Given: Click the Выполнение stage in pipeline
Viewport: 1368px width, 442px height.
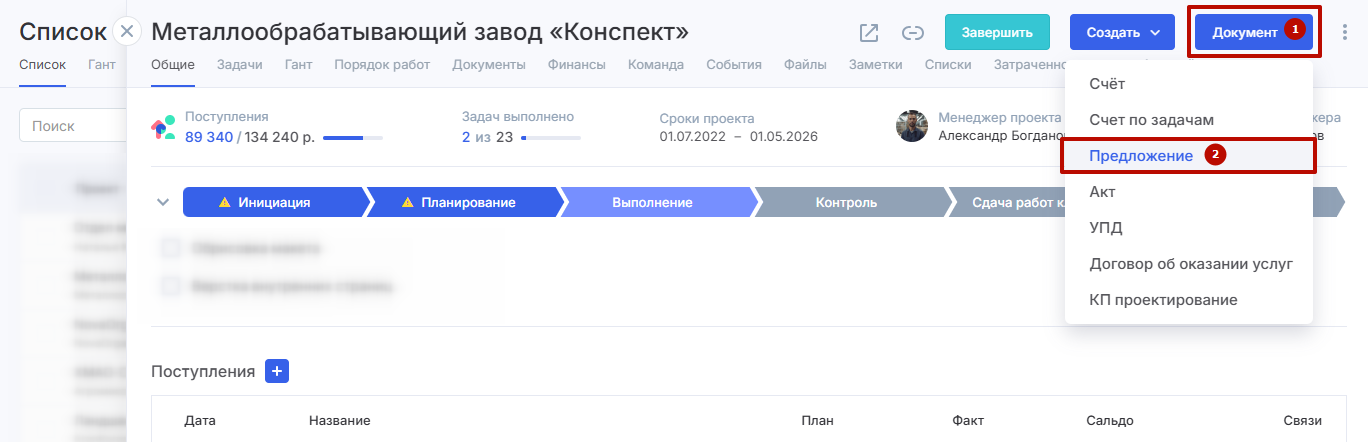Looking at the screenshot, I should click(x=654, y=203).
